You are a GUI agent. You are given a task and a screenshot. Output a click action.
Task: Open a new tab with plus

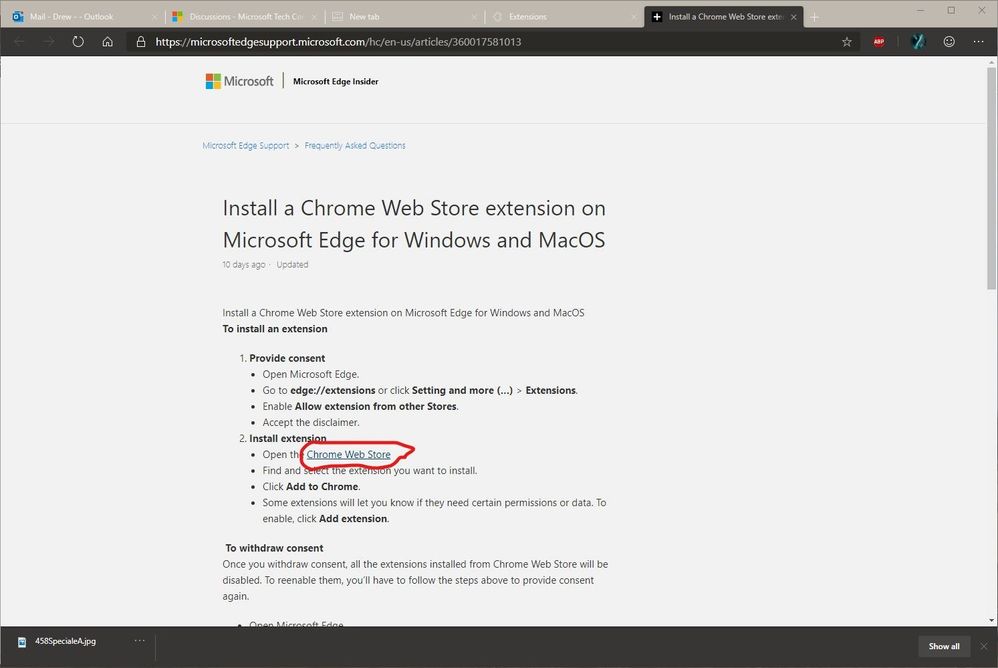point(814,17)
